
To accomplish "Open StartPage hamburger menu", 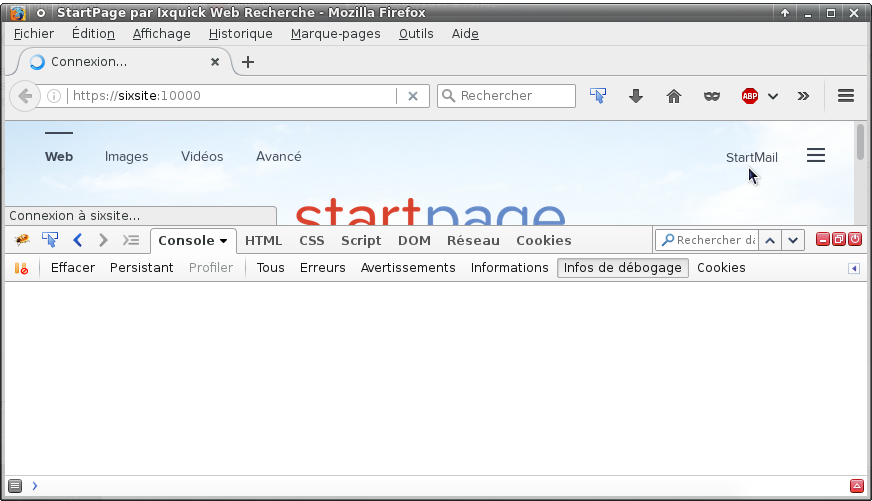I will pyautogui.click(x=816, y=155).
